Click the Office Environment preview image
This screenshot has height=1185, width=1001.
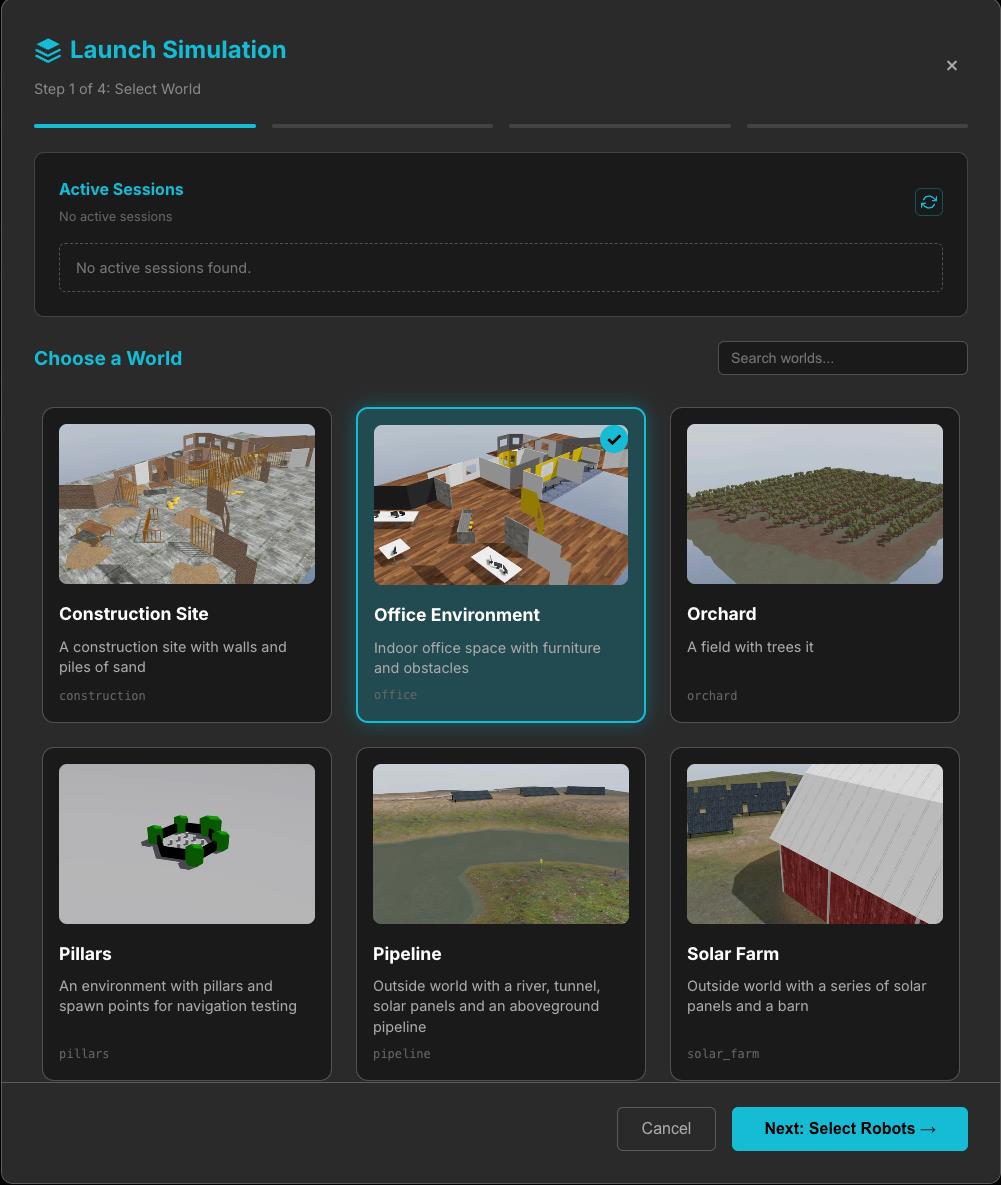(500, 505)
